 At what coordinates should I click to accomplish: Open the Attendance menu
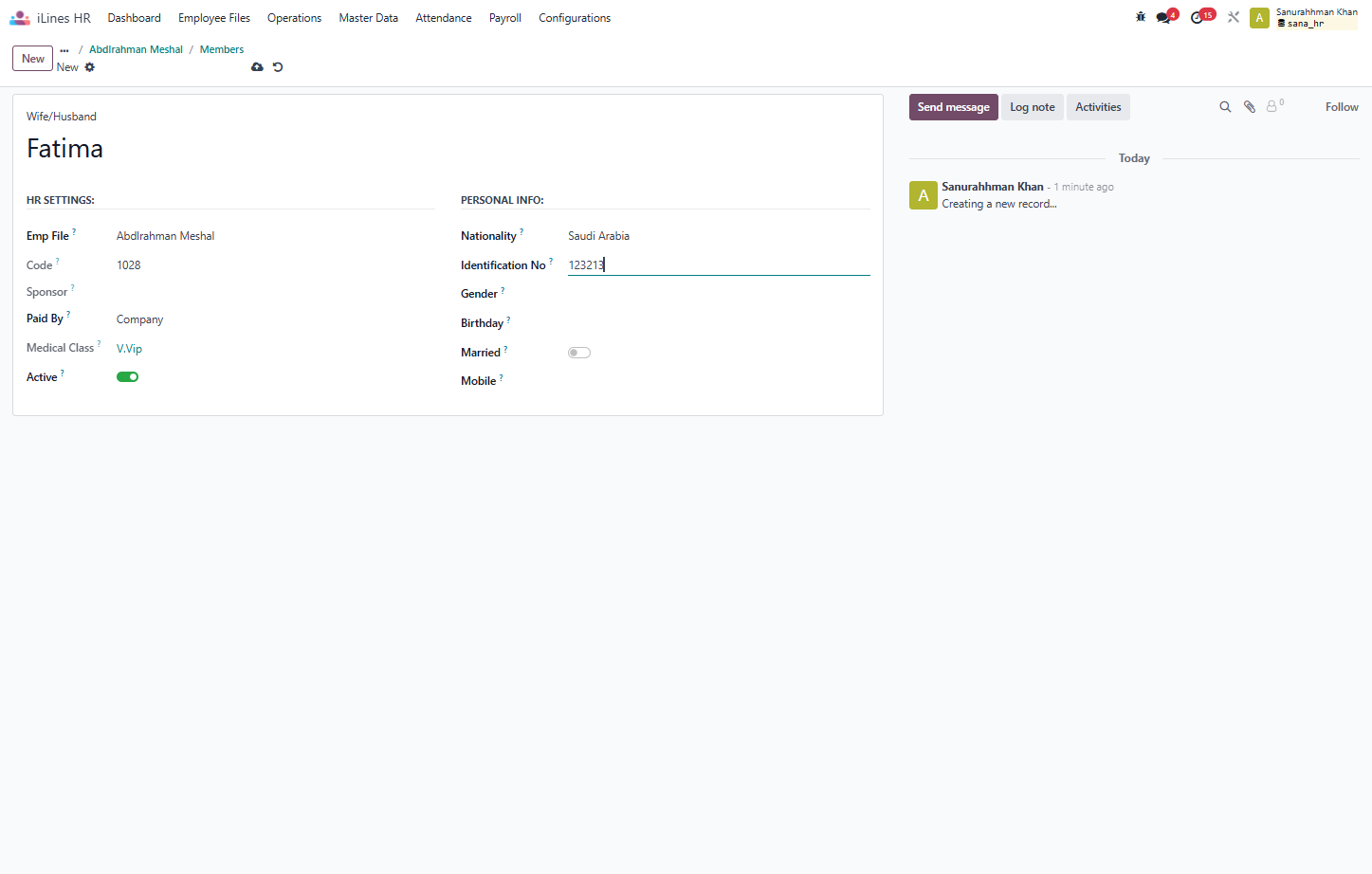click(x=444, y=18)
